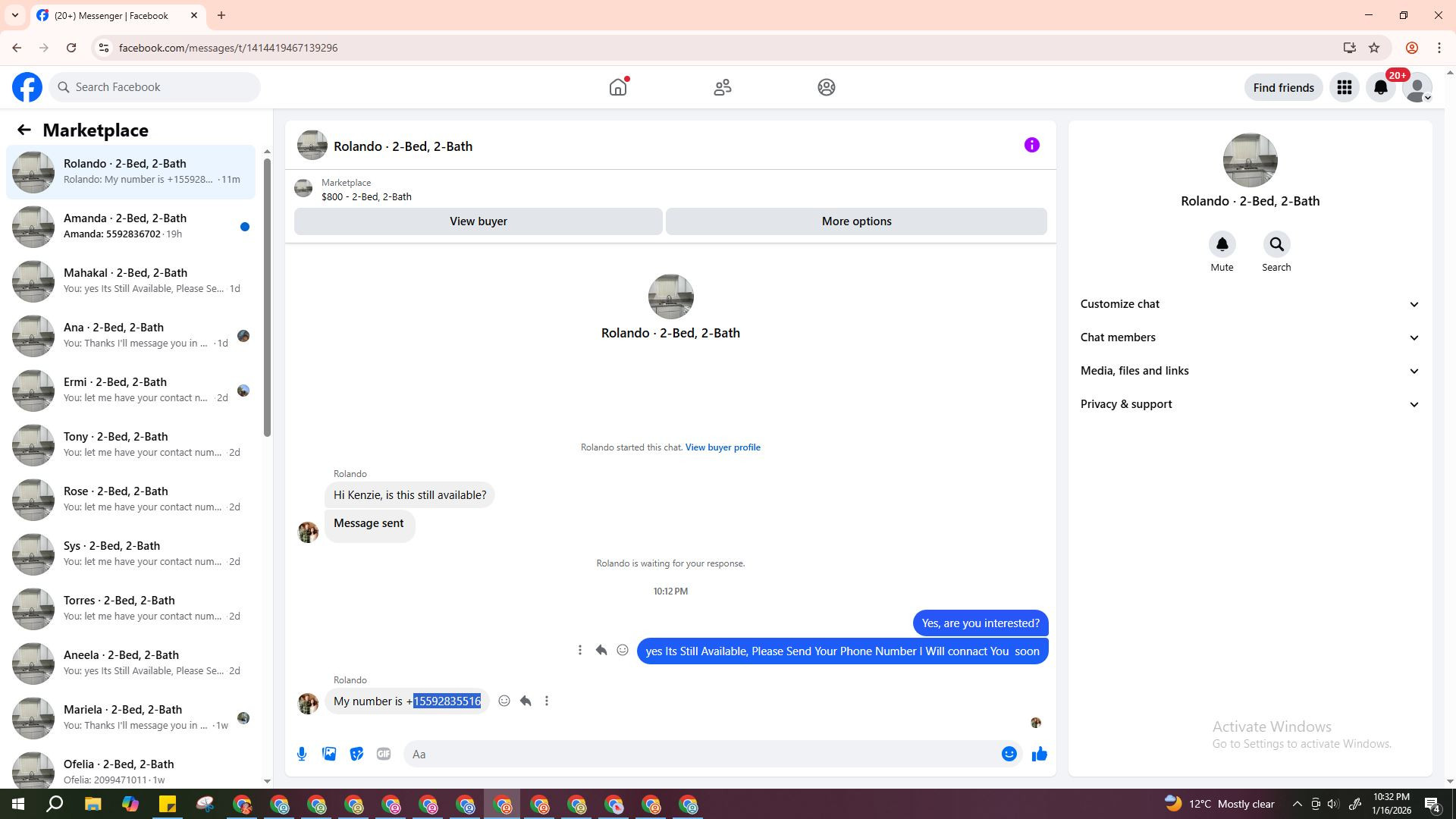Screen dimensions: 1456x819
Task: Mute this conversation with the bell
Action: pyautogui.click(x=1222, y=245)
